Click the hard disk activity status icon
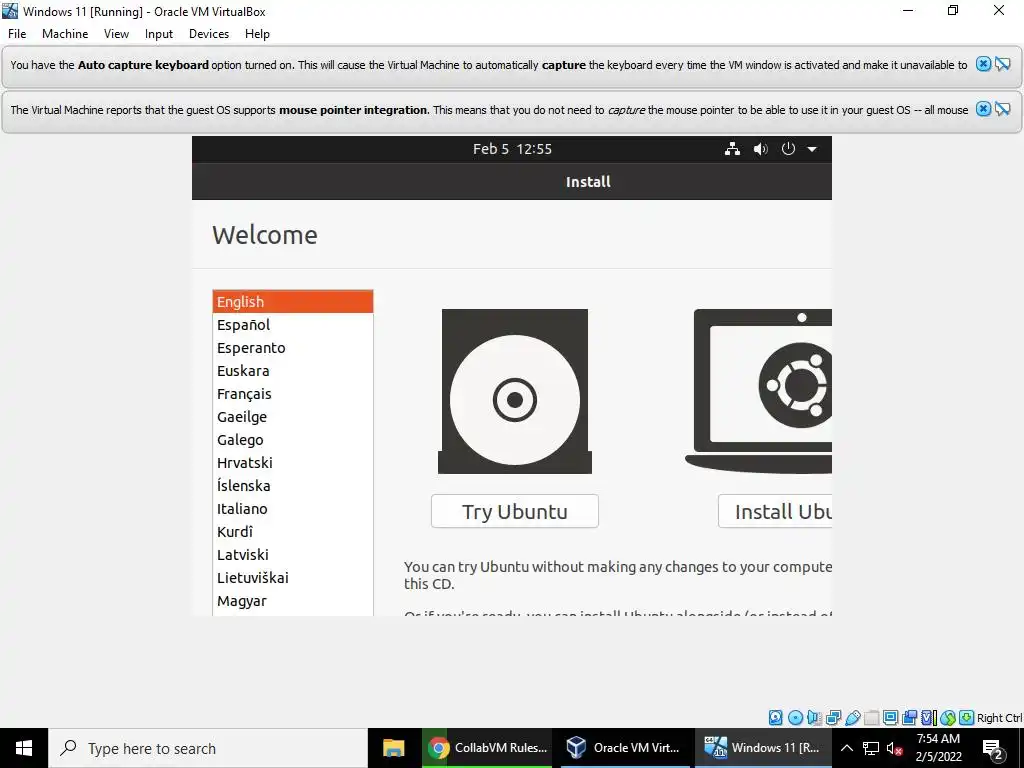 [775, 718]
